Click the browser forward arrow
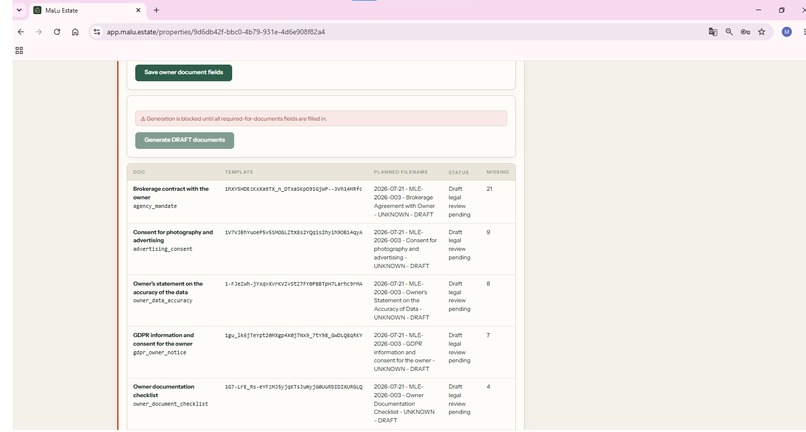This screenshot has width=806, height=432. [x=39, y=32]
